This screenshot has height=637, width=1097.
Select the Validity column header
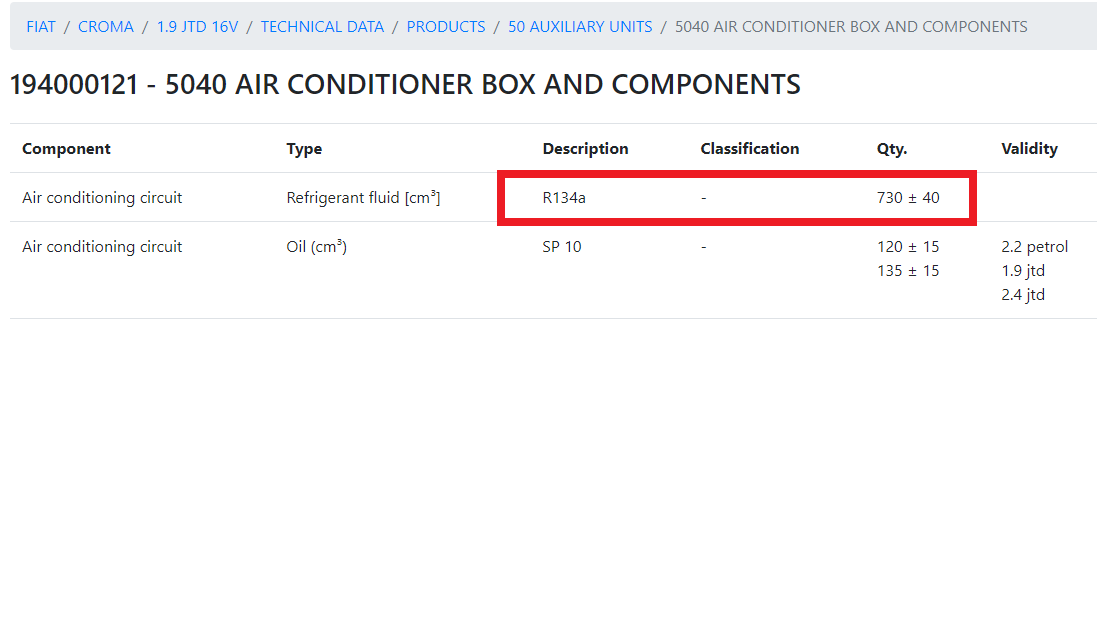point(1029,149)
